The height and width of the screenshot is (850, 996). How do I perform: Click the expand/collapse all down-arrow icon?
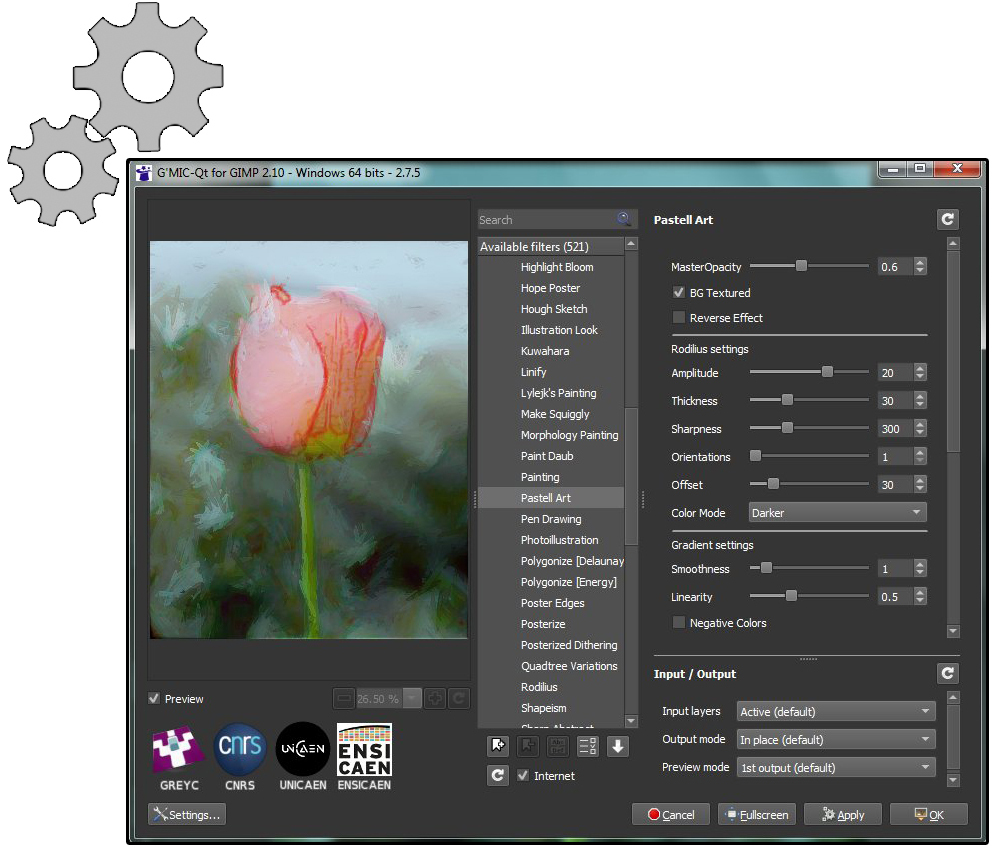click(x=618, y=746)
